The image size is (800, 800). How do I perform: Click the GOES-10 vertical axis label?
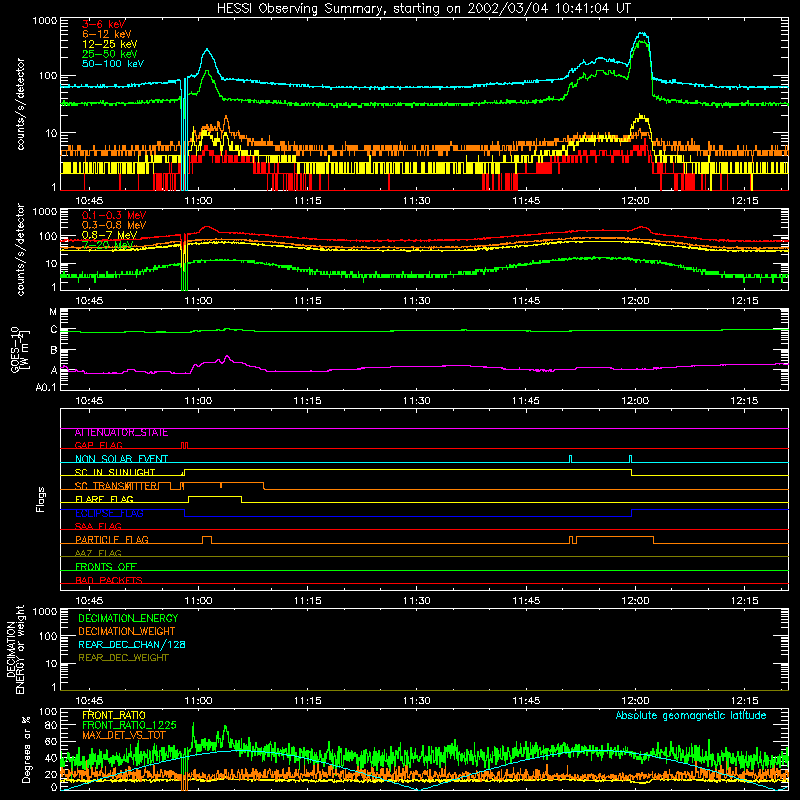[20, 349]
